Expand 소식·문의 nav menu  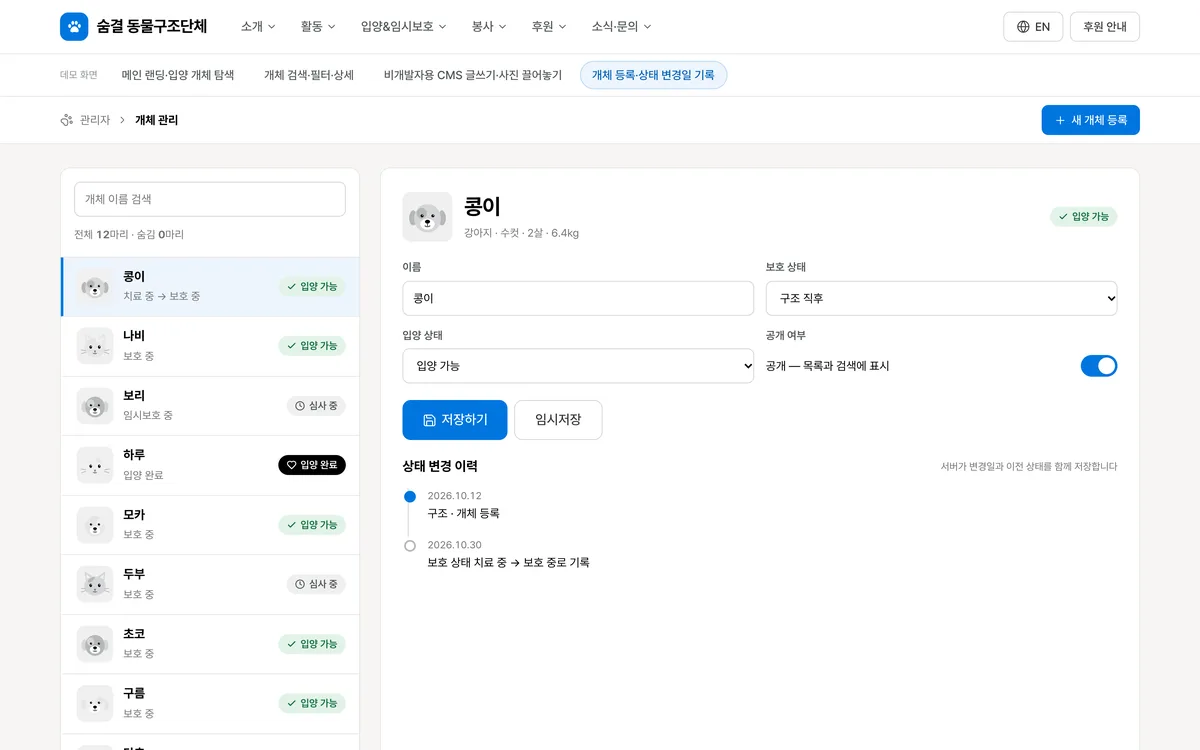(x=621, y=27)
